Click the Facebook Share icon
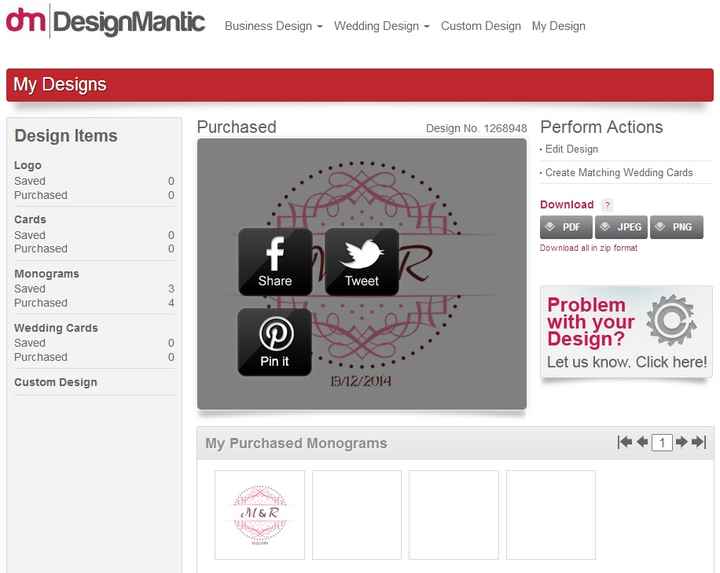The height and width of the screenshot is (573, 720). (275, 262)
